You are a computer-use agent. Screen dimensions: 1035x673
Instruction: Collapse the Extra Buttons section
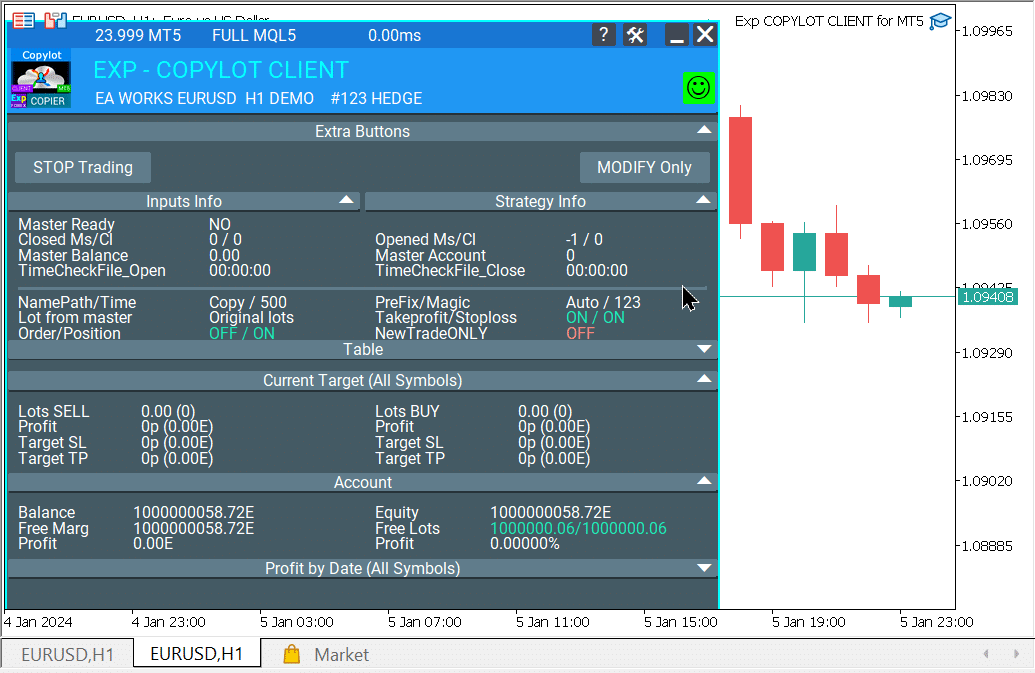pos(704,131)
